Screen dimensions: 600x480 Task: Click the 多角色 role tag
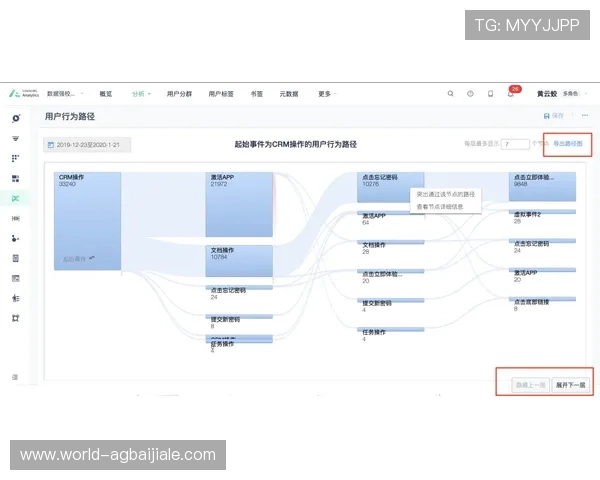(570, 93)
